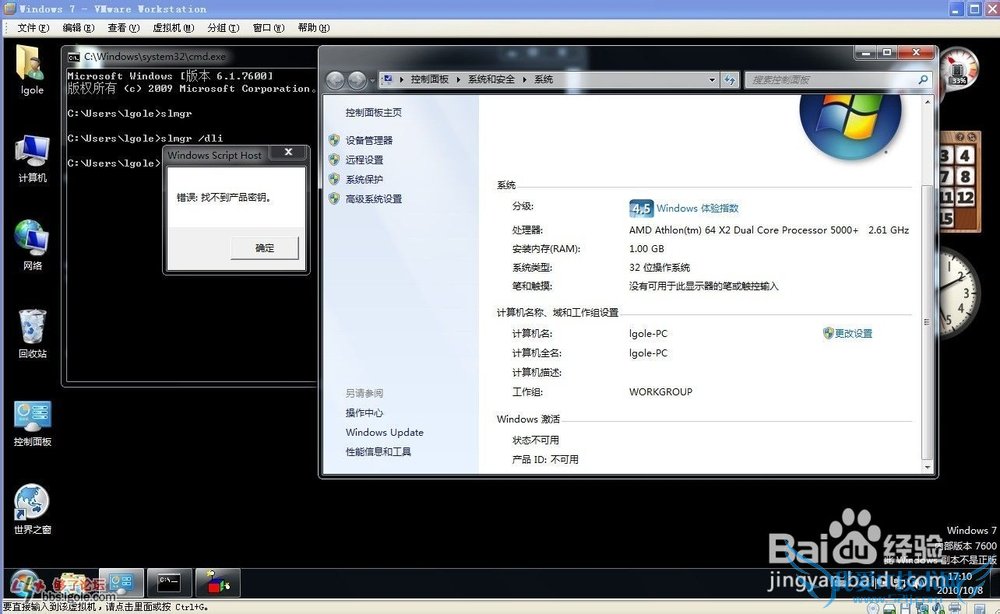Click the cmd.exe title bar icon
Screen dimensions: 1000x614
click(x=74, y=57)
